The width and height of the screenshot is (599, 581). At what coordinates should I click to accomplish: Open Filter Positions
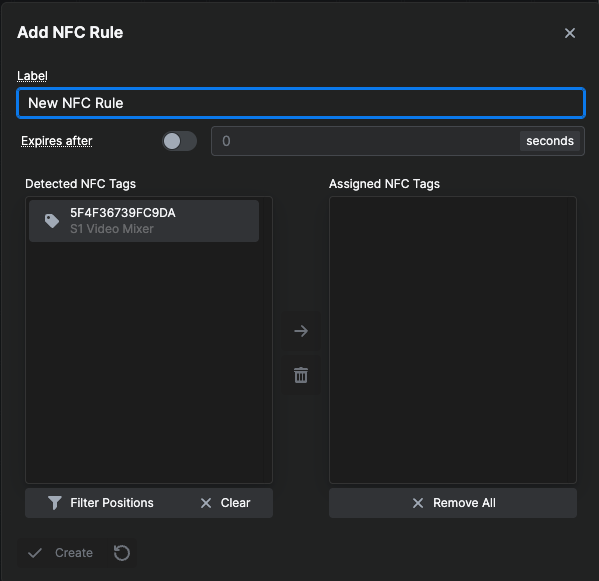(101, 503)
